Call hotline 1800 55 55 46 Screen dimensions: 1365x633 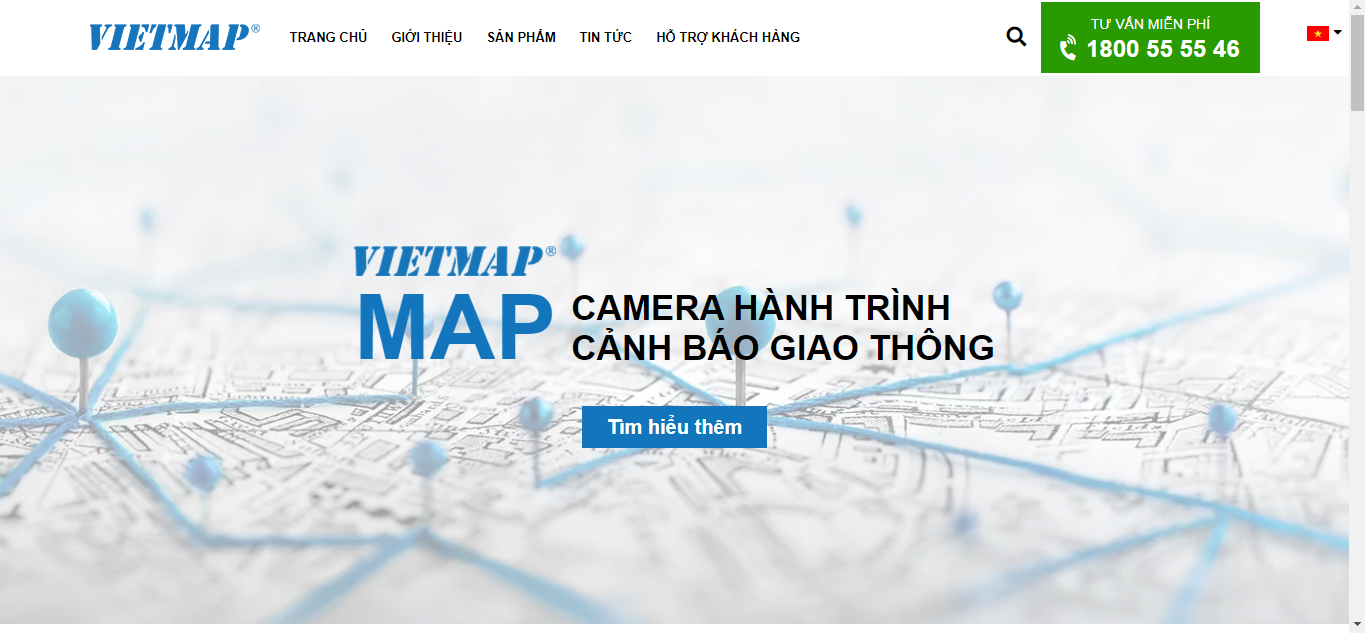(1162, 49)
